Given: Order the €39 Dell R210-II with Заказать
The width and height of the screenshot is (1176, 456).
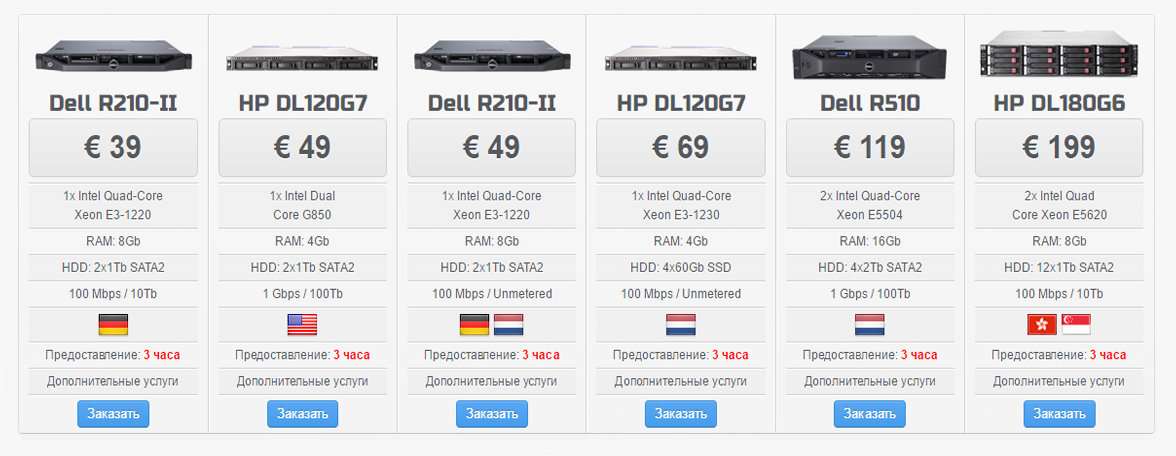Looking at the screenshot, I should click(x=113, y=414).
